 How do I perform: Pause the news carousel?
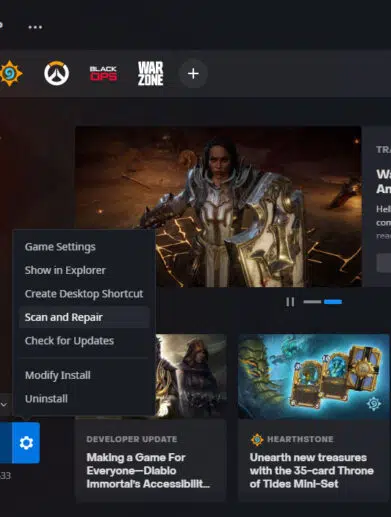click(x=290, y=302)
